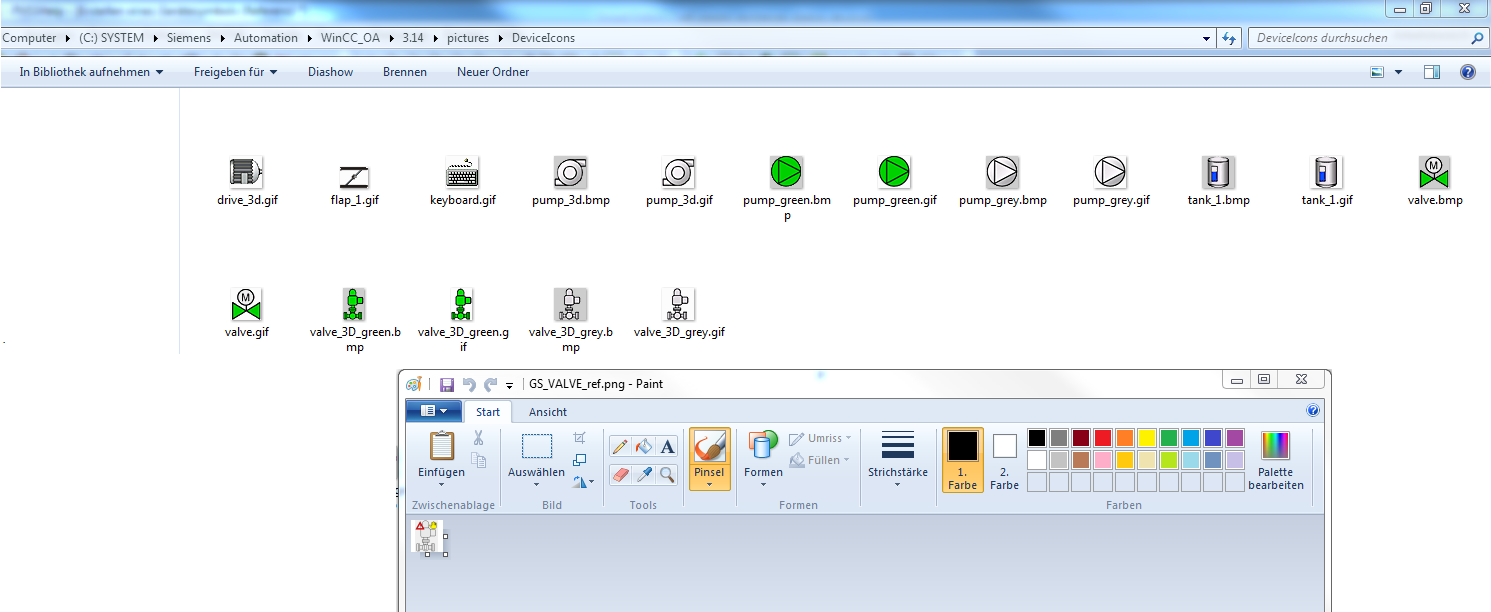Choose the Eraser tool
Screen dimensions: 1491x612
tap(620, 474)
